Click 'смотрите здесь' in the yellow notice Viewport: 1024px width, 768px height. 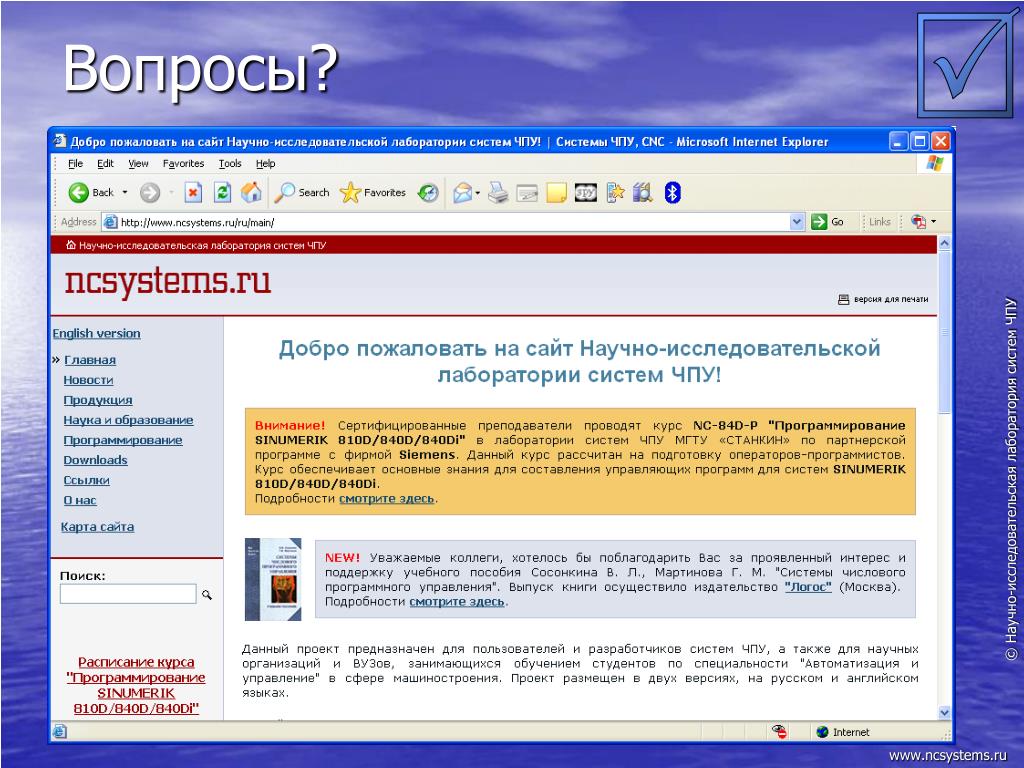[x=387, y=498]
